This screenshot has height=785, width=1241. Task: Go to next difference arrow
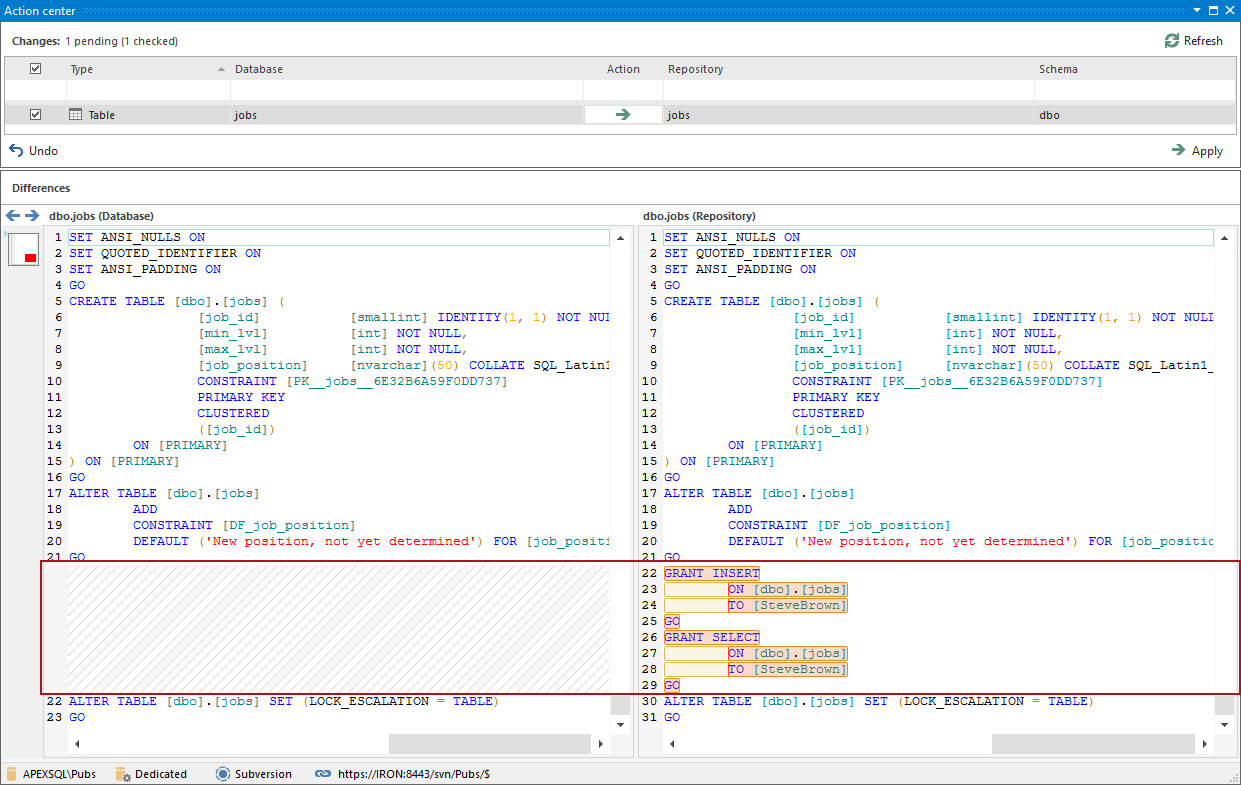pyautogui.click(x=32, y=216)
